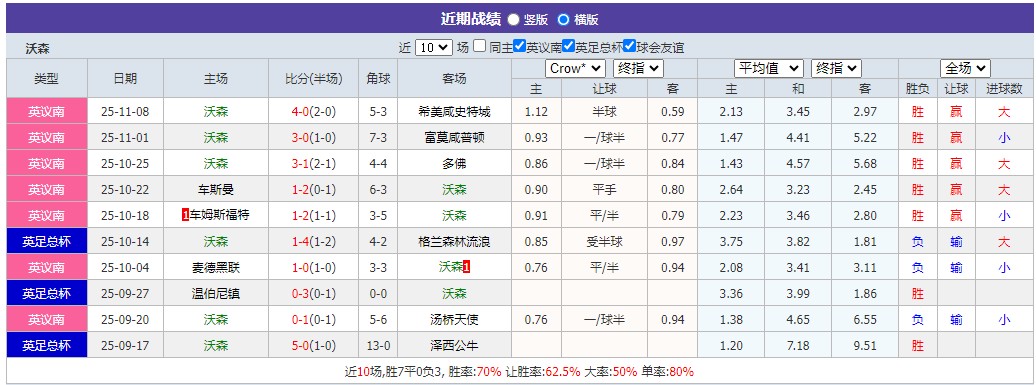Click the 3-1(2-1) score link
1036x385 pixels.
314,164
